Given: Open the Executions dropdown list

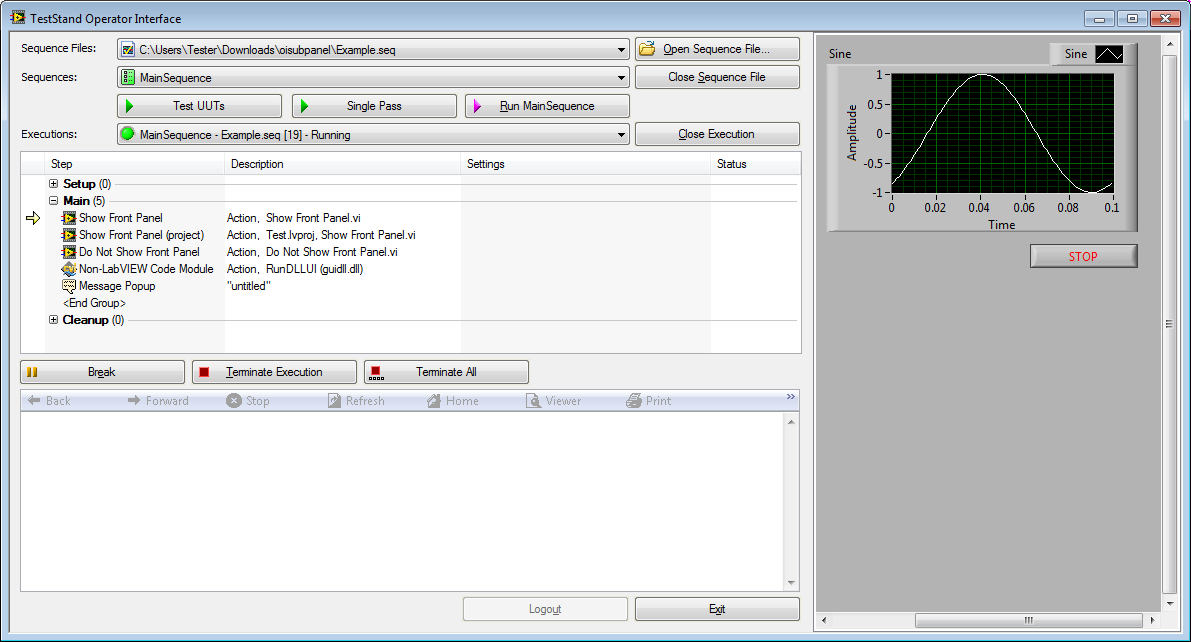Looking at the screenshot, I should tap(621, 134).
